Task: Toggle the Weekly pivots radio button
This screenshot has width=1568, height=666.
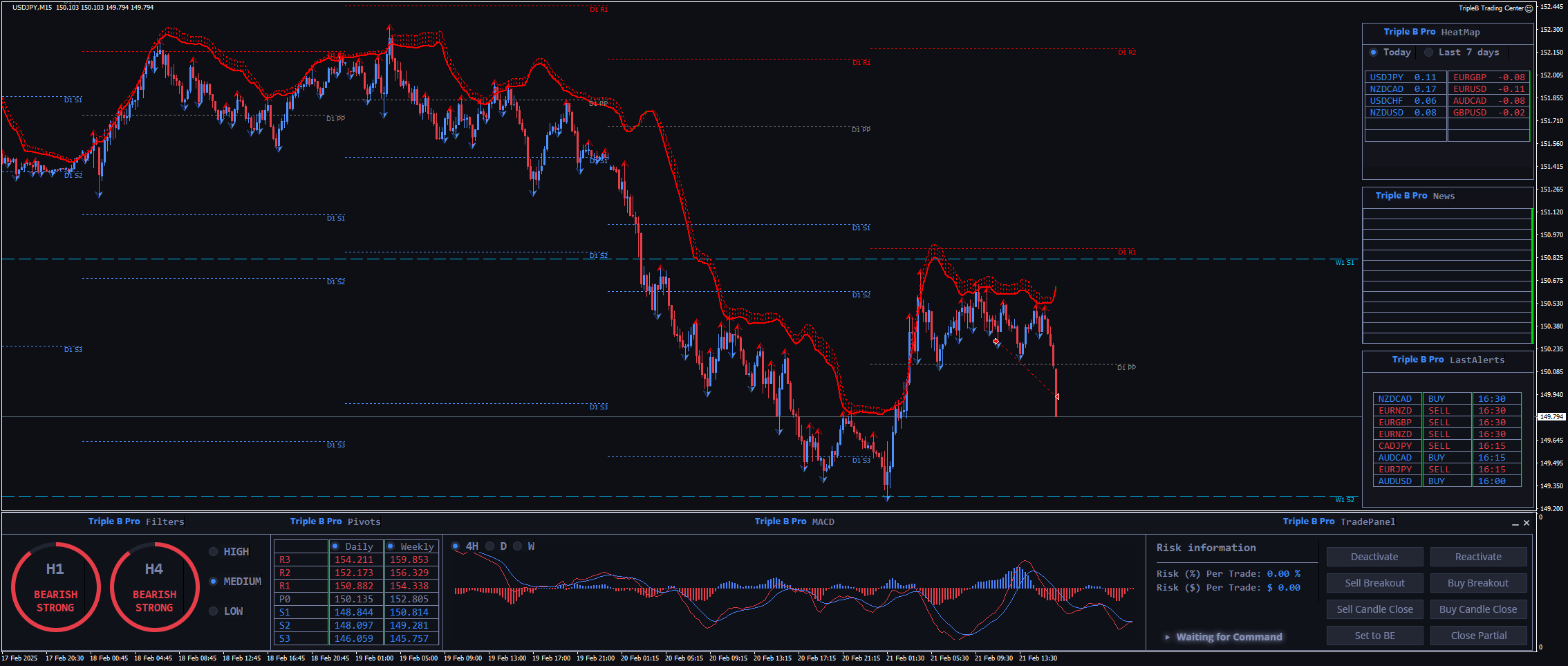Action: click(391, 546)
